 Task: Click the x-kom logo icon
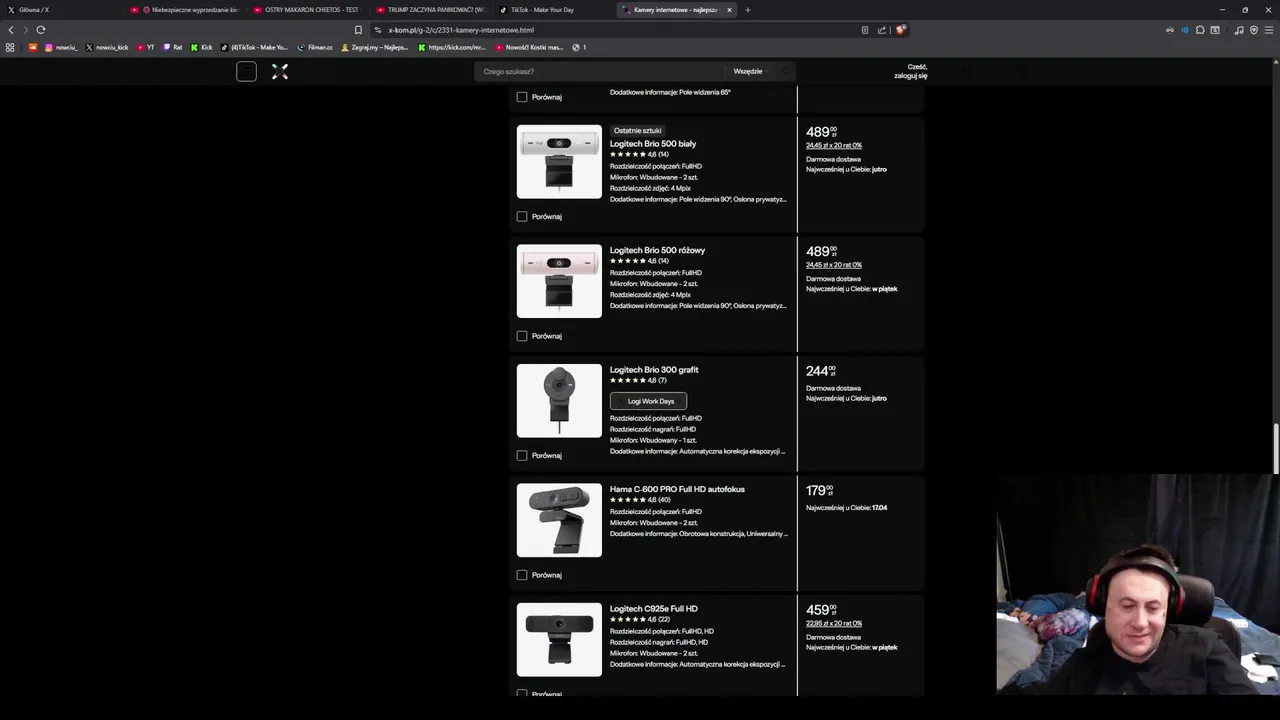click(280, 71)
